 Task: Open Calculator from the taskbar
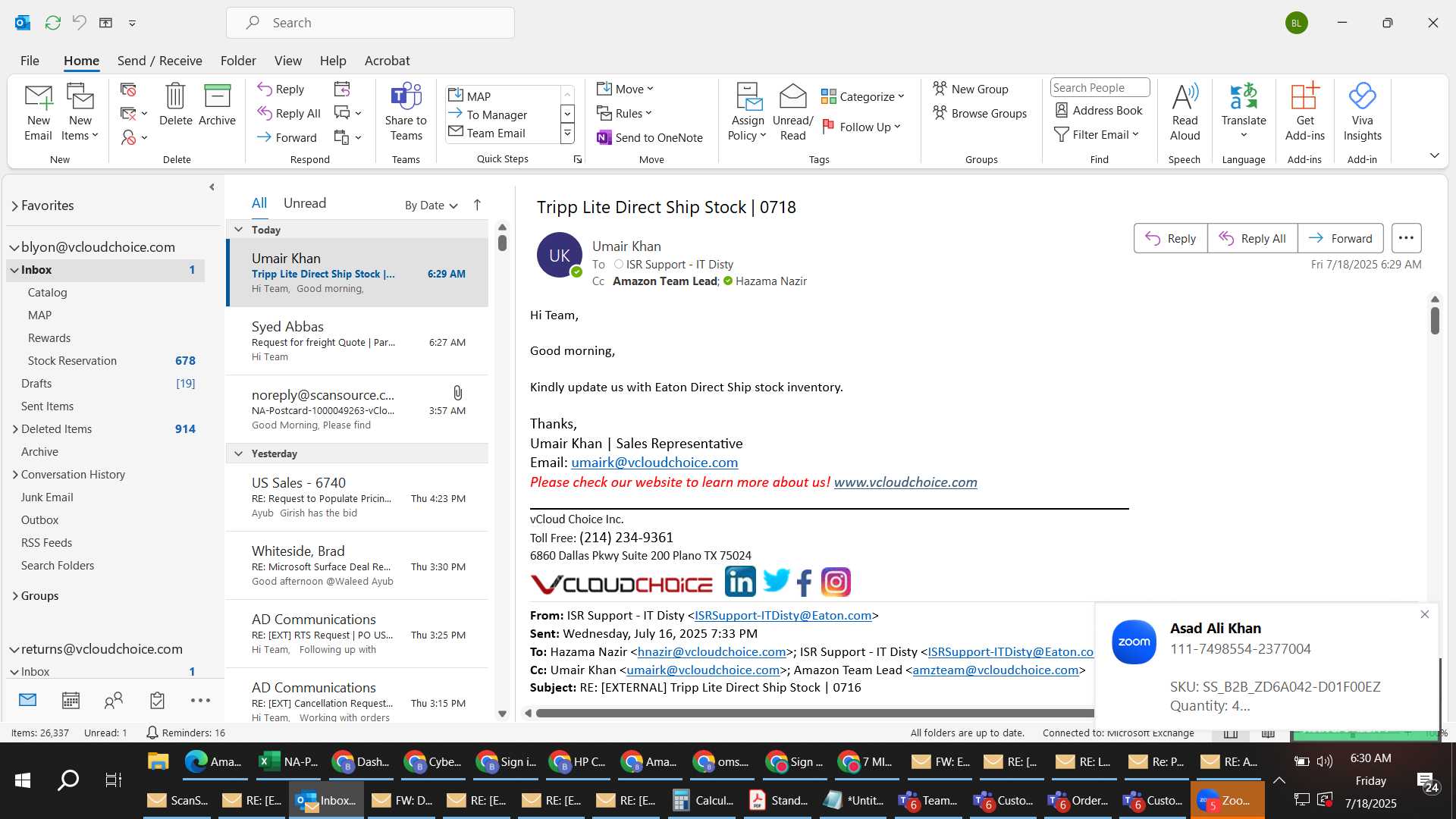[704, 801]
